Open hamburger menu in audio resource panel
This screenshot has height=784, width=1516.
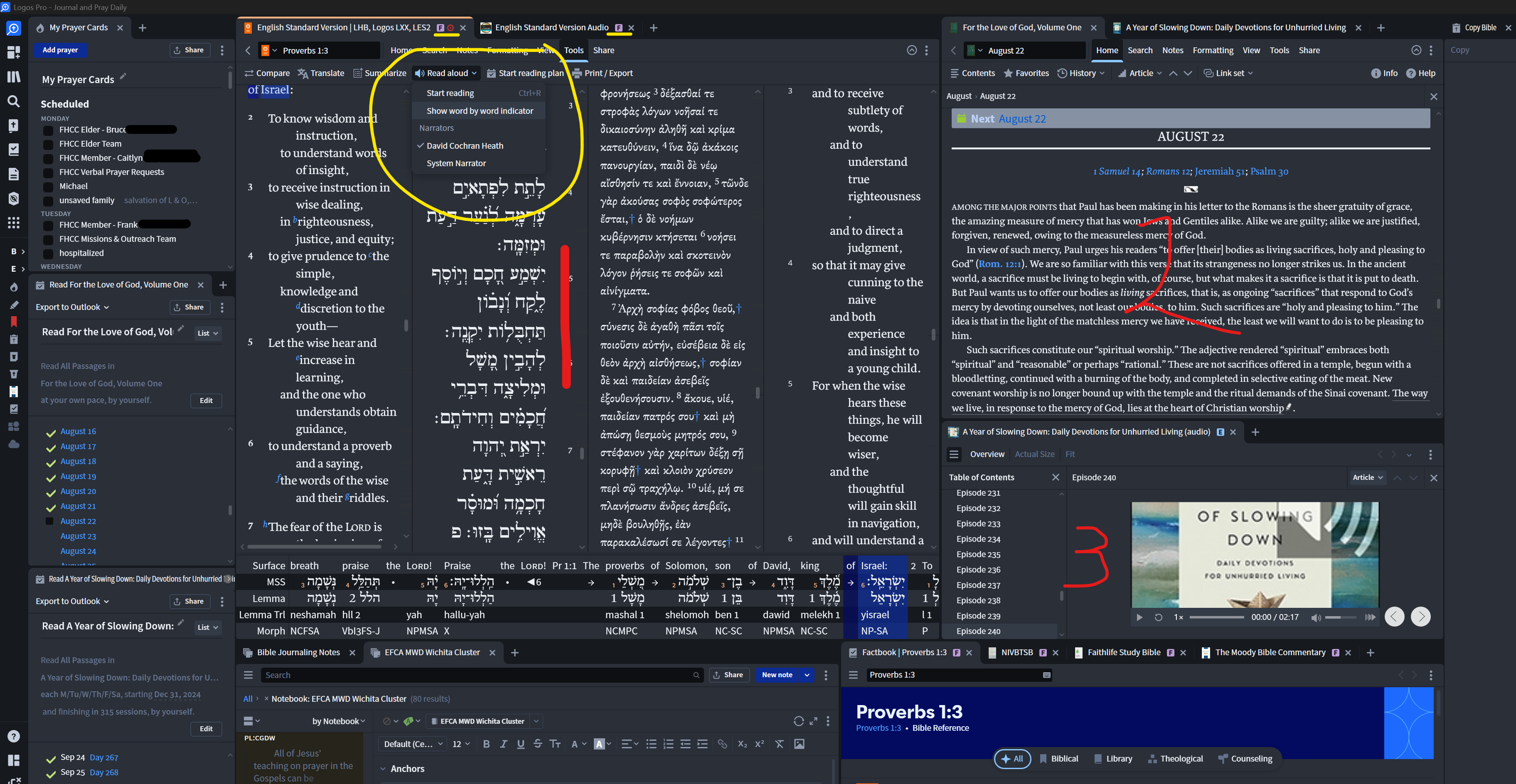coord(954,455)
